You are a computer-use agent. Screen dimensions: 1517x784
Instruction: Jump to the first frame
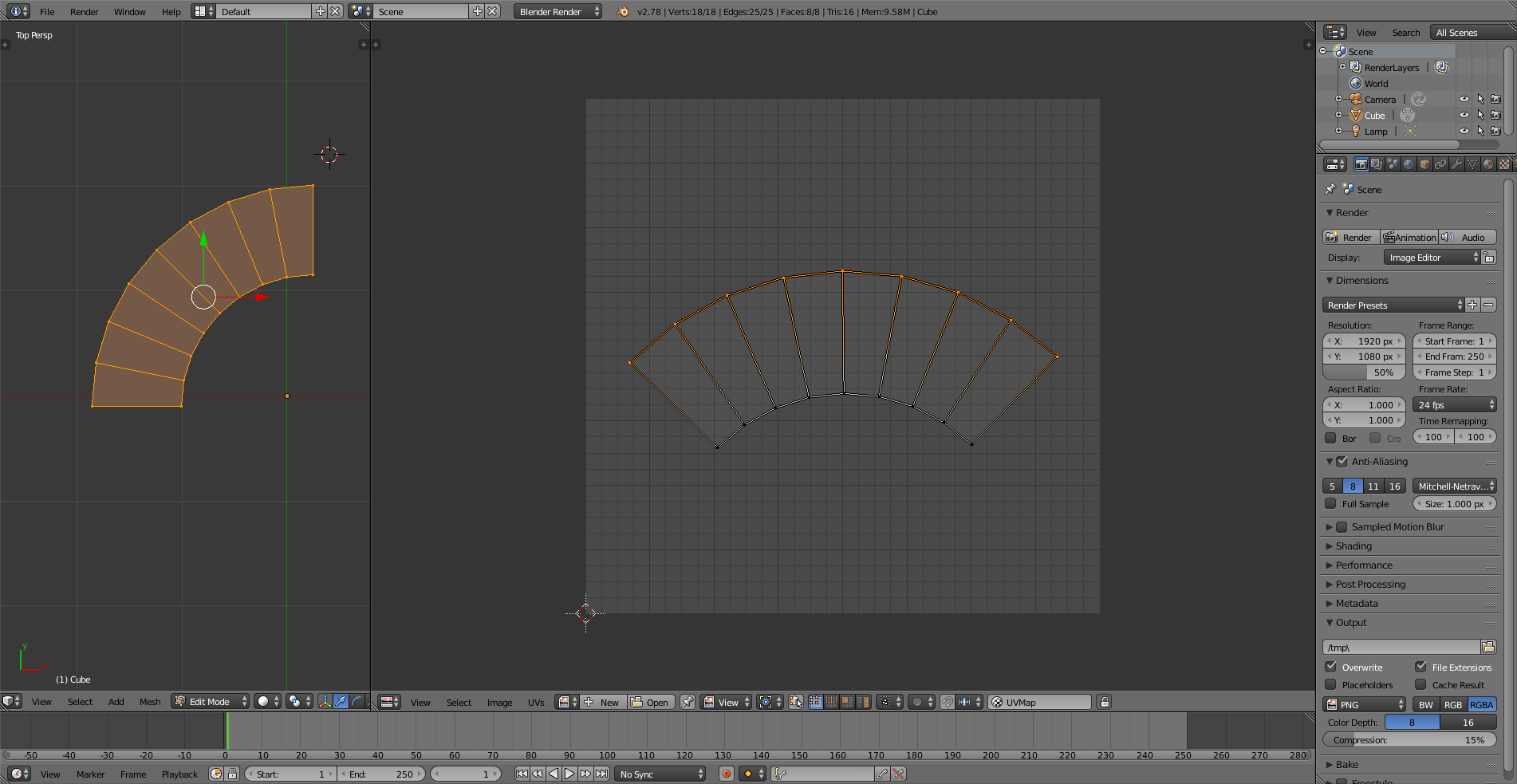(522, 774)
